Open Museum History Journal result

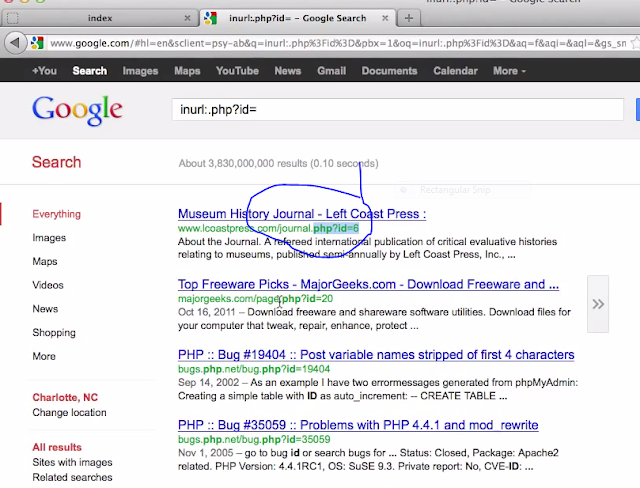pyautogui.click(x=302, y=214)
